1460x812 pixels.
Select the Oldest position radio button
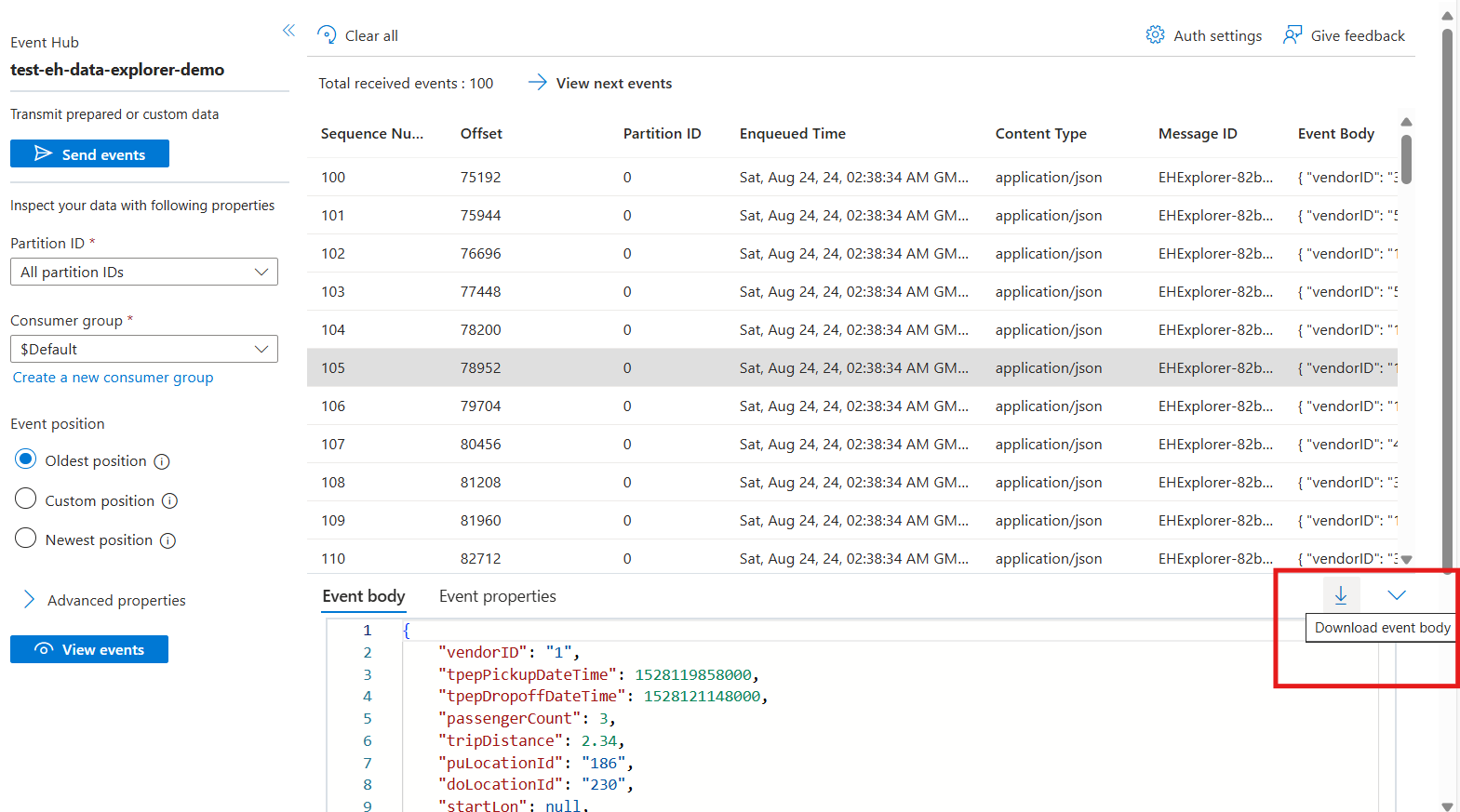pyautogui.click(x=26, y=459)
